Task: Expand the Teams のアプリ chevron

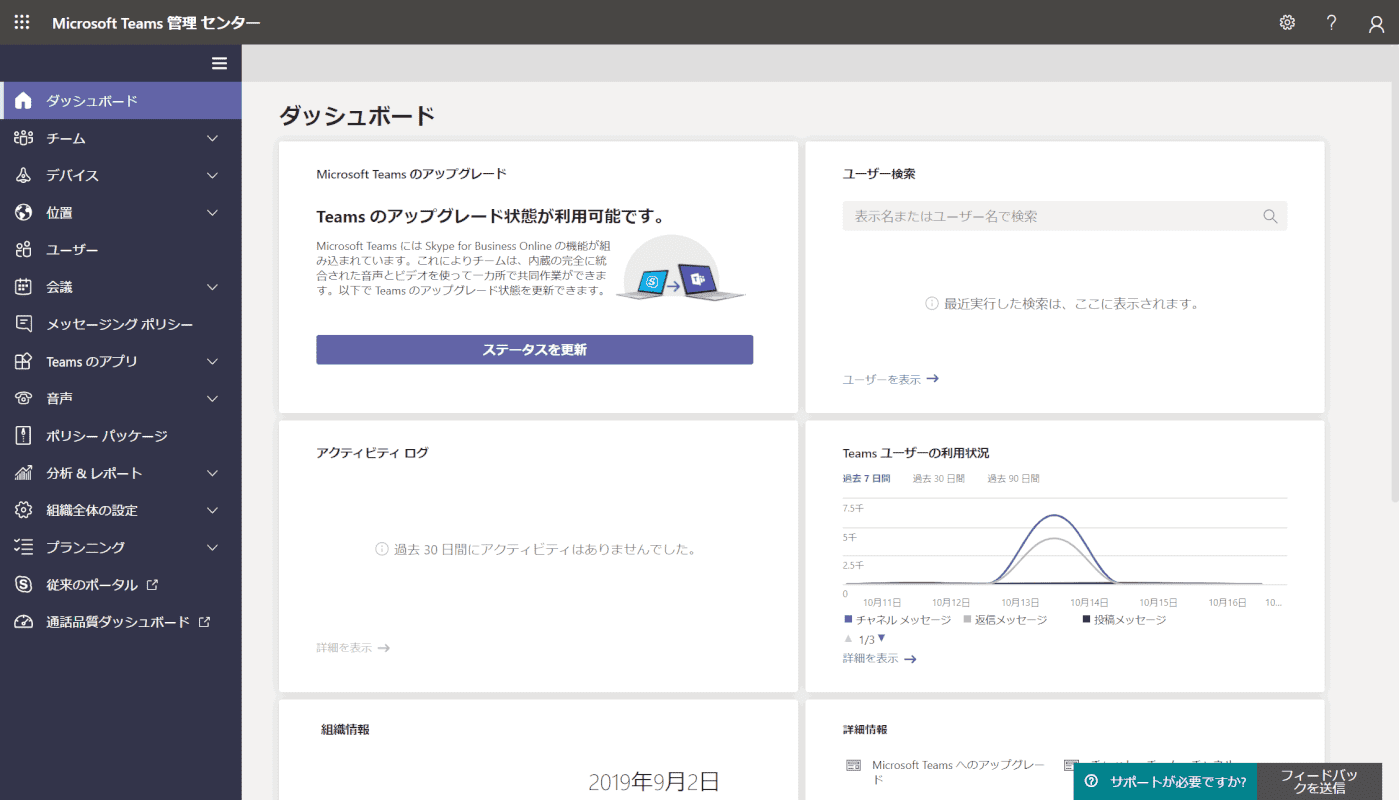Action: (x=212, y=361)
